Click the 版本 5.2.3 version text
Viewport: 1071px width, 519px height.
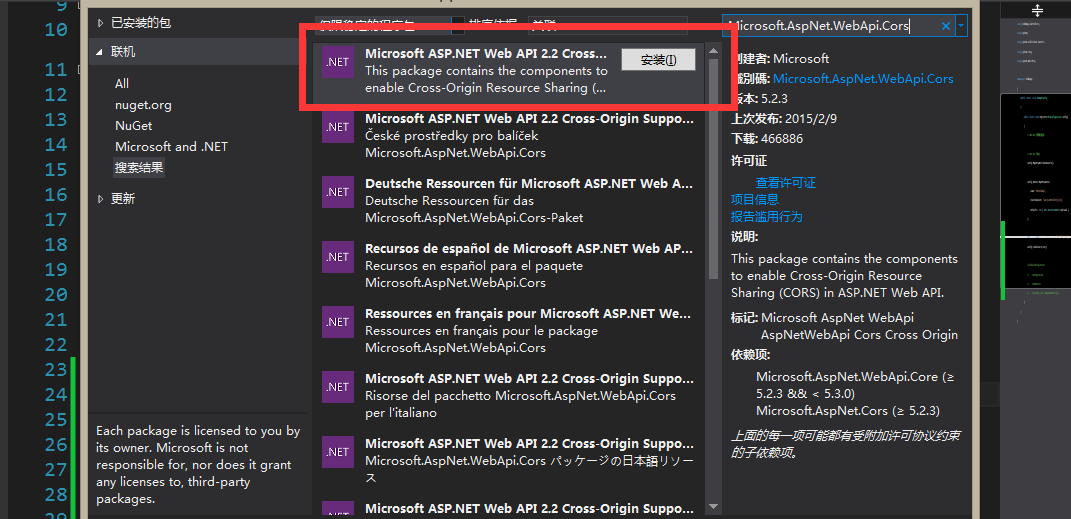(760, 98)
